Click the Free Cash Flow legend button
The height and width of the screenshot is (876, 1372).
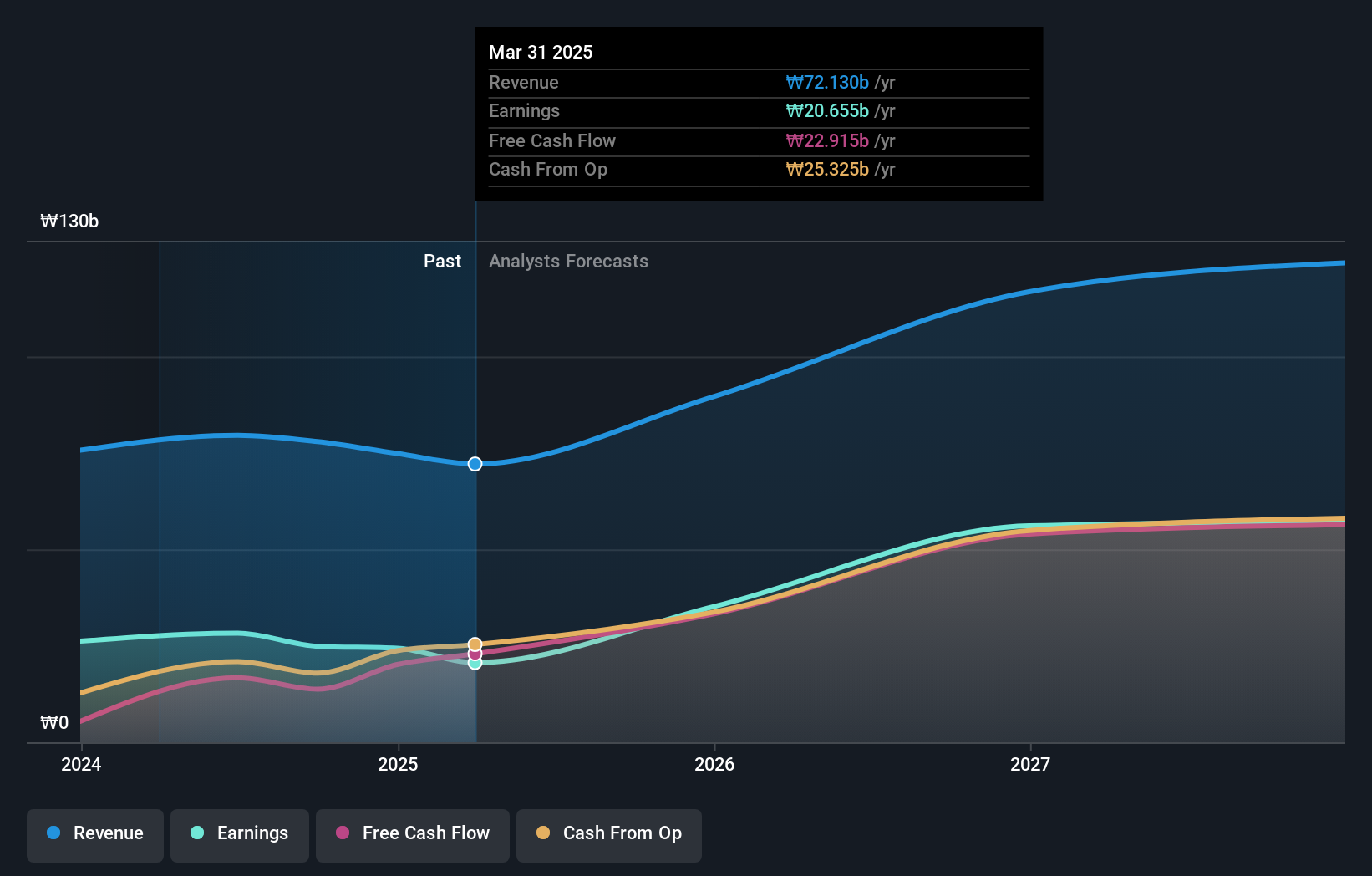pos(412,833)
